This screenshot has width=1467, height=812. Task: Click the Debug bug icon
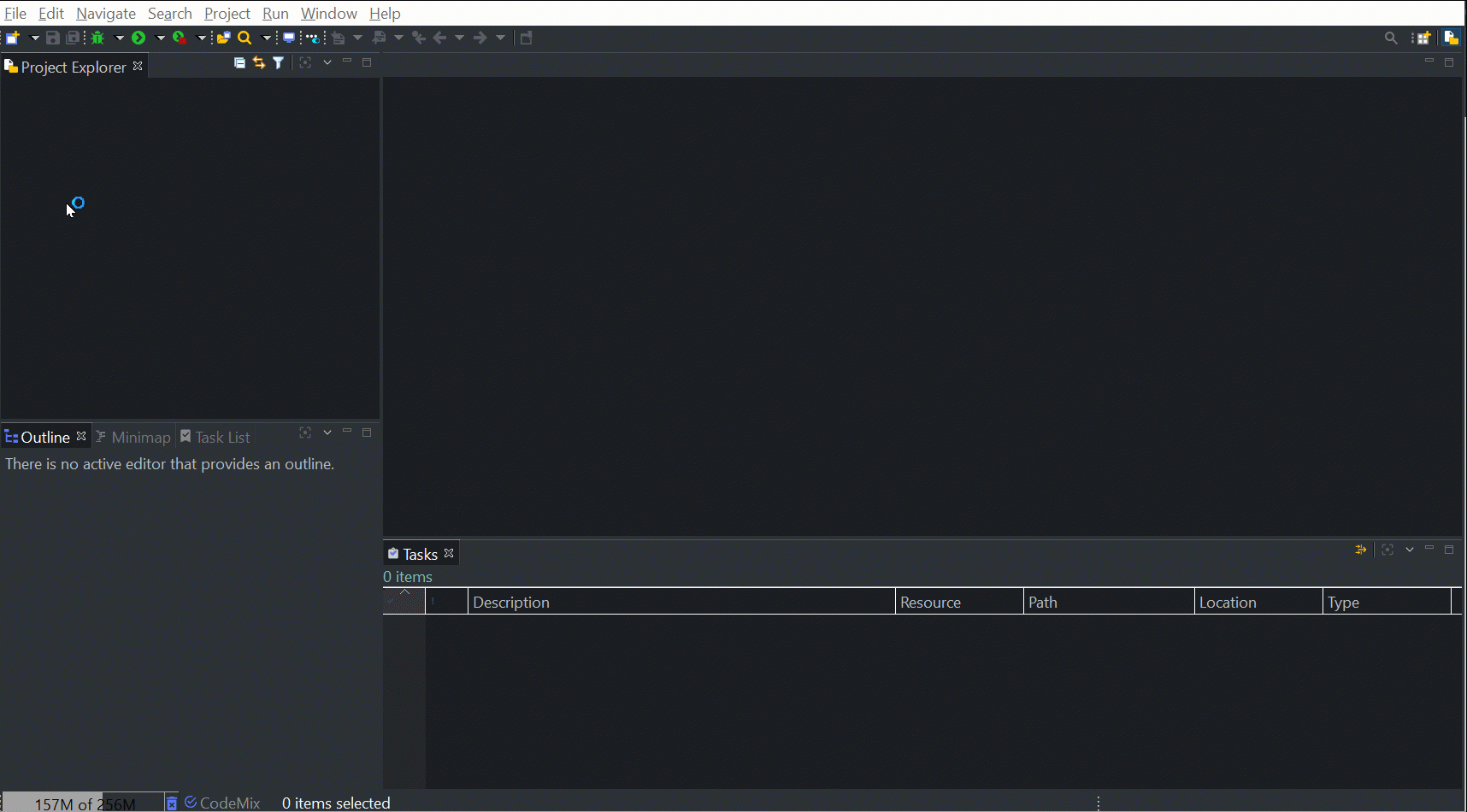97,38
